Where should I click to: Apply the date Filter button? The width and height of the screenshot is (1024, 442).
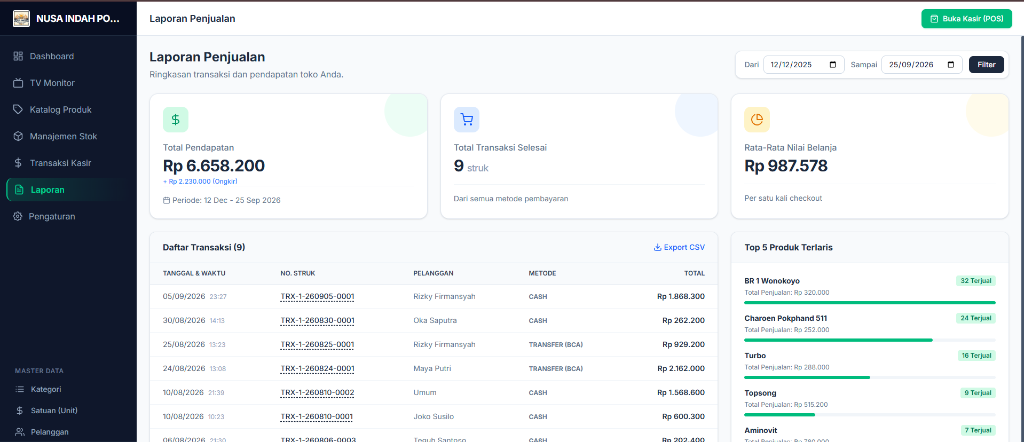986,65
